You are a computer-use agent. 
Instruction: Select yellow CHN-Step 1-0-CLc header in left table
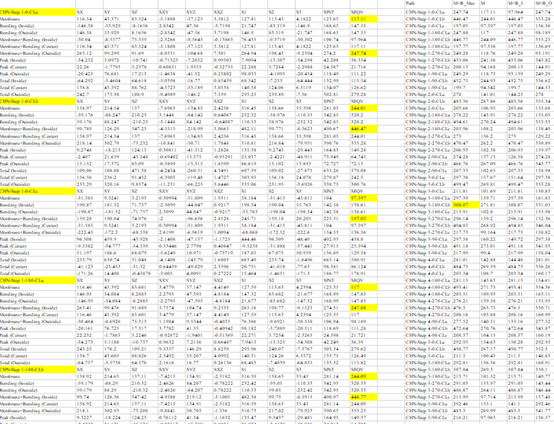point(38,191)
